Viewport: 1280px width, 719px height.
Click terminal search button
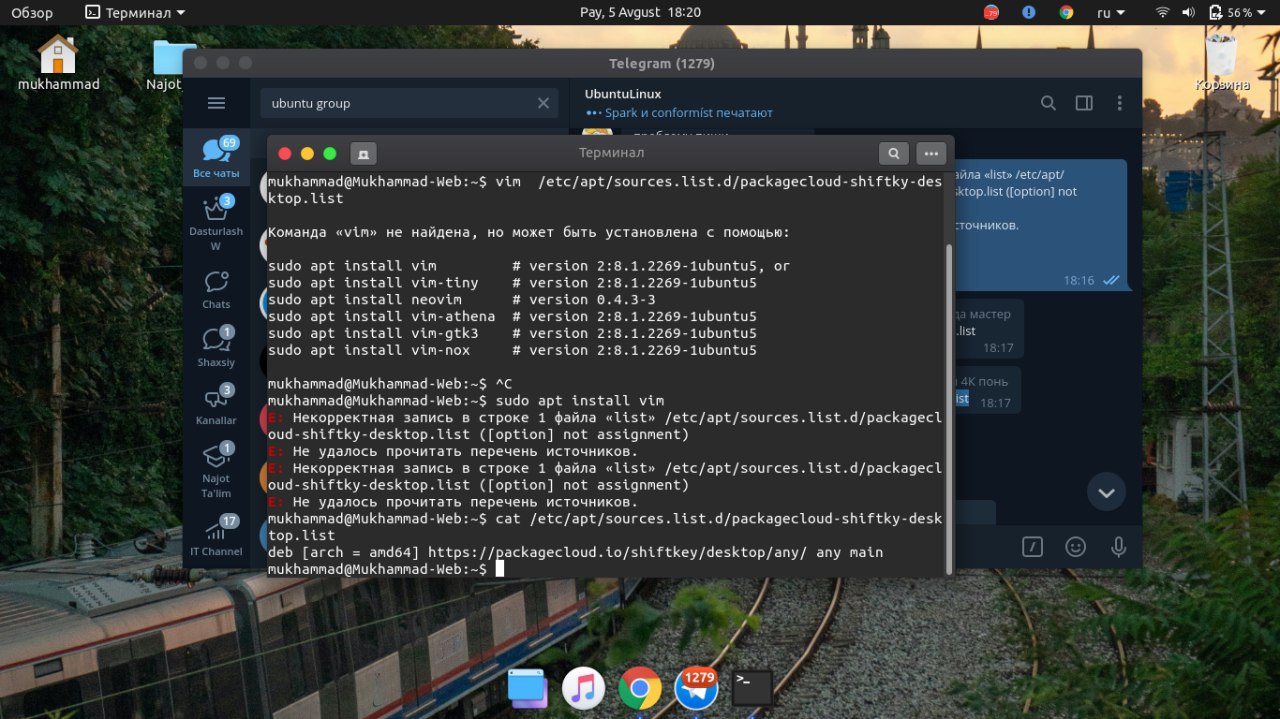893,153
